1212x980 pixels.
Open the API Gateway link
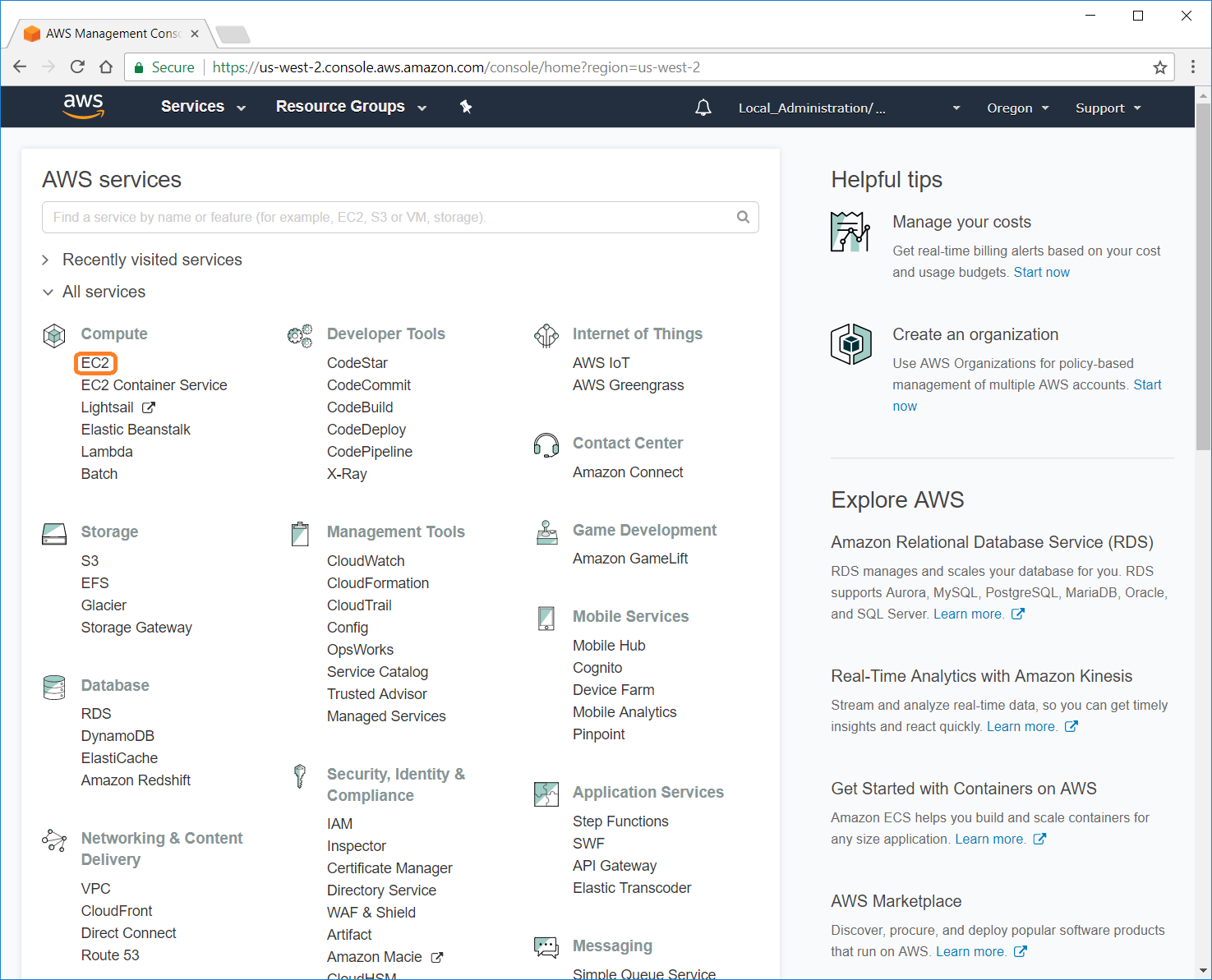(615, 866)
